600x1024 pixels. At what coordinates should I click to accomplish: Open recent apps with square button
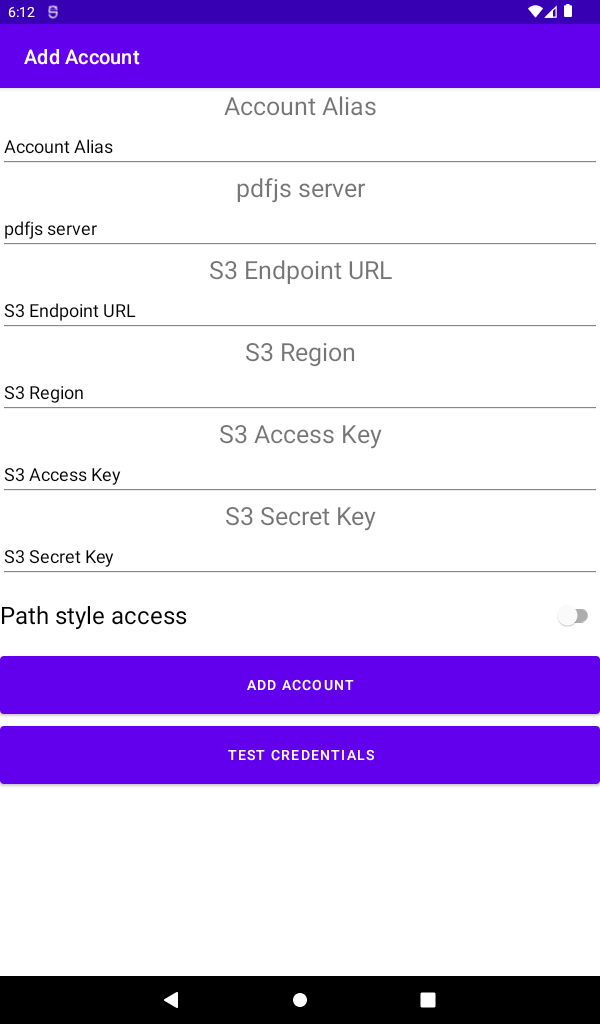[428, 999]
